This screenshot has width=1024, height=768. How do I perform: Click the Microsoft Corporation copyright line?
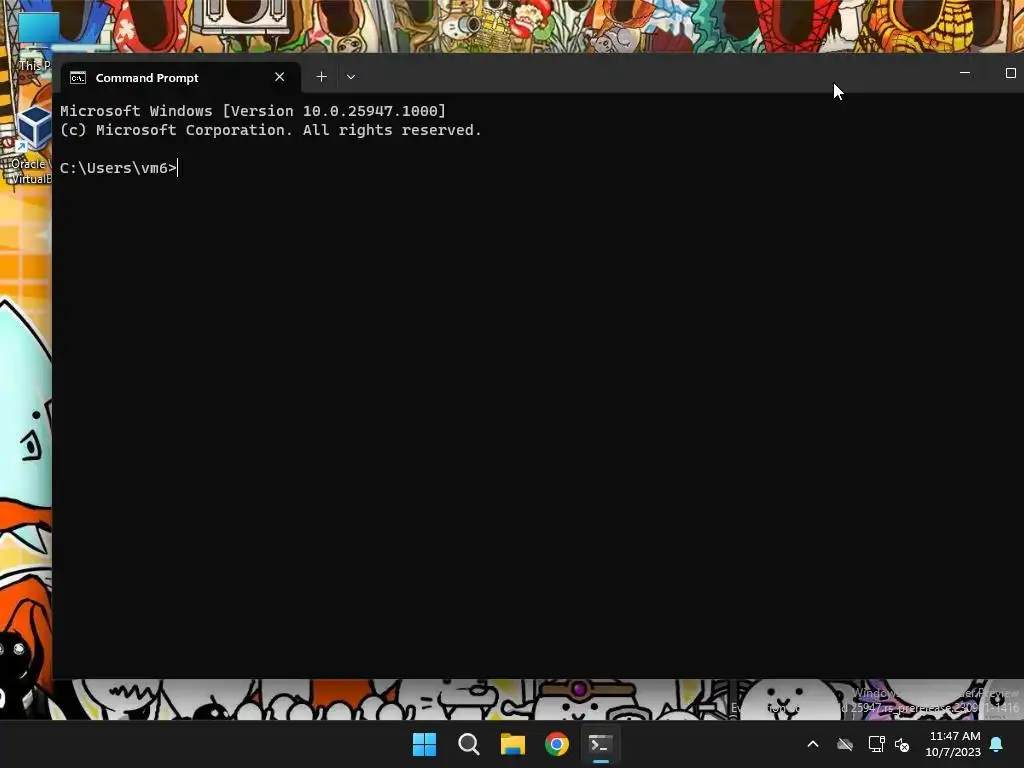pyautogui.click(x=270, y=130)
